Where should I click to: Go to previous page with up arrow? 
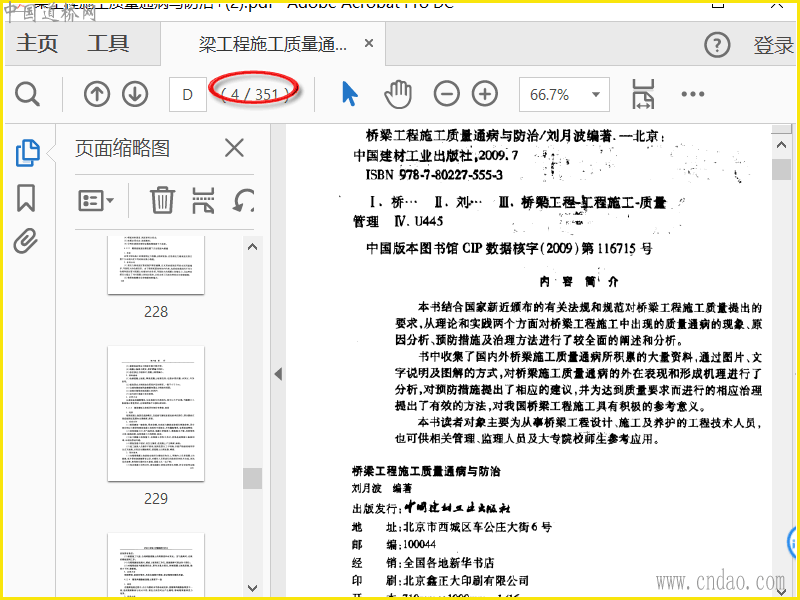(97, 94)
